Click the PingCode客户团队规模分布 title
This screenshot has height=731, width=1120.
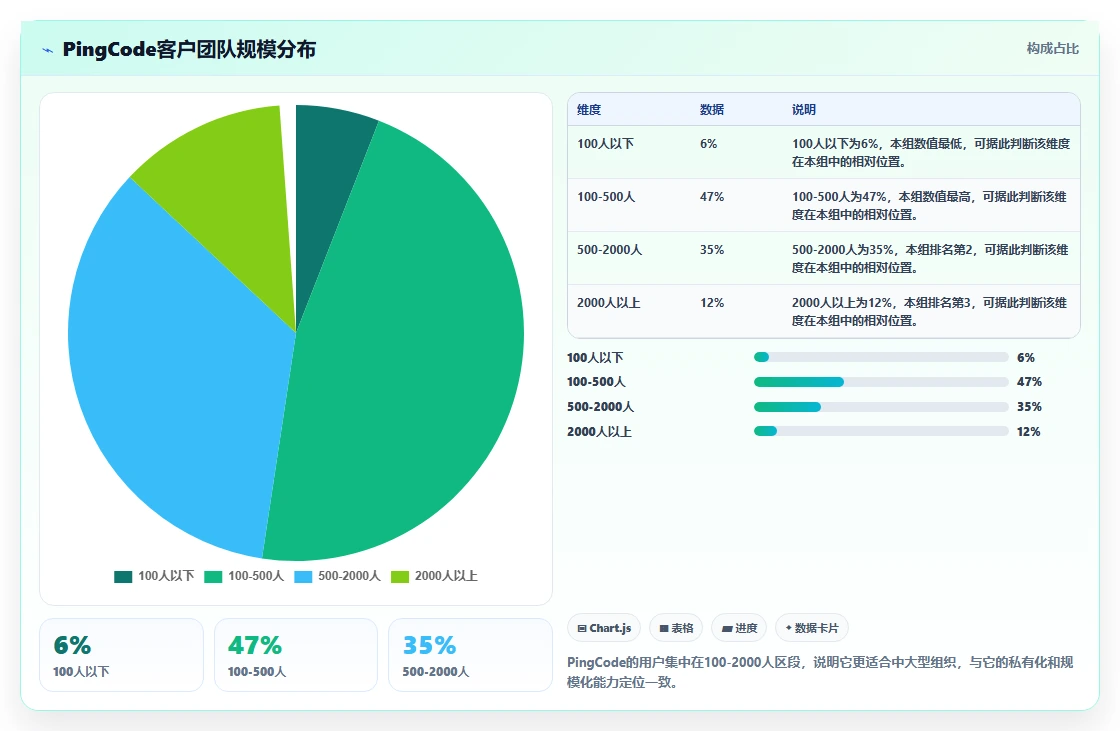[x=189, y=49]
